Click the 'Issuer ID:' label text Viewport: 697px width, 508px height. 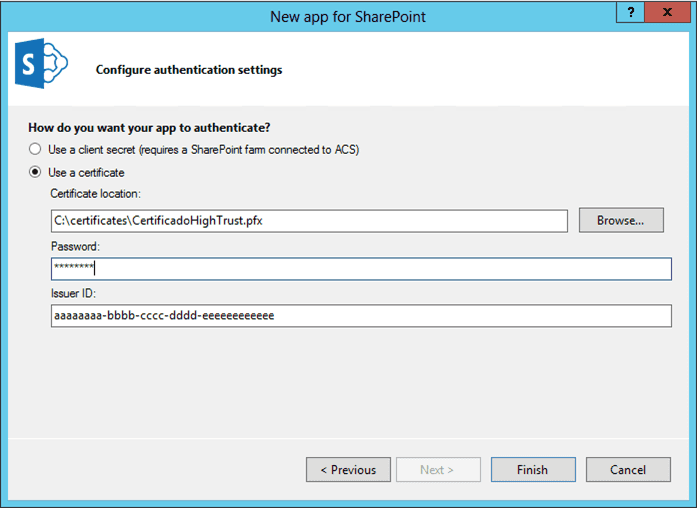click(x=73, y=293)
